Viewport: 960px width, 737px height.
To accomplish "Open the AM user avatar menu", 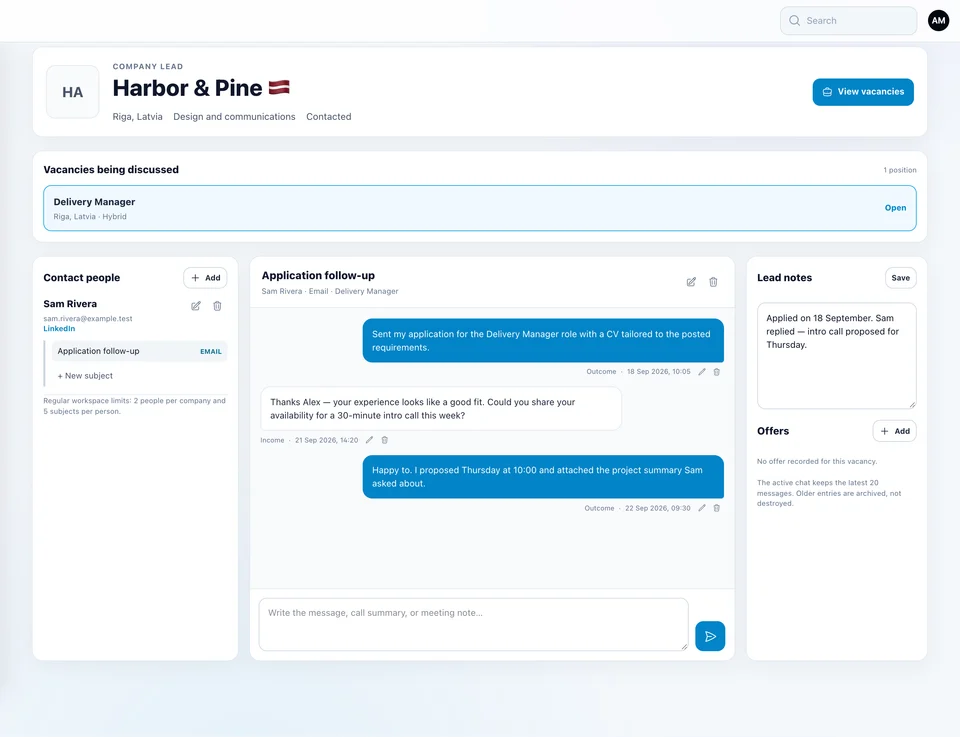I will pos(938,21).
